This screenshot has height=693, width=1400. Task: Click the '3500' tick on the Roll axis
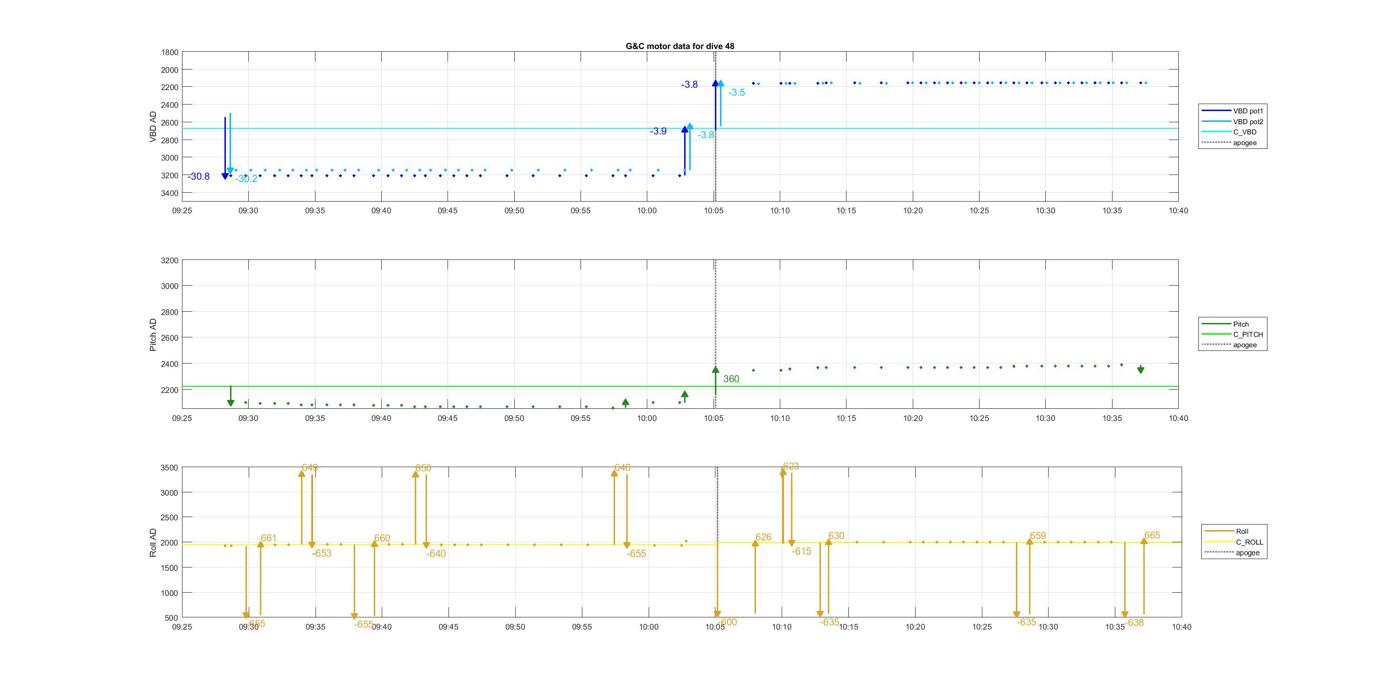coord(169,467)
